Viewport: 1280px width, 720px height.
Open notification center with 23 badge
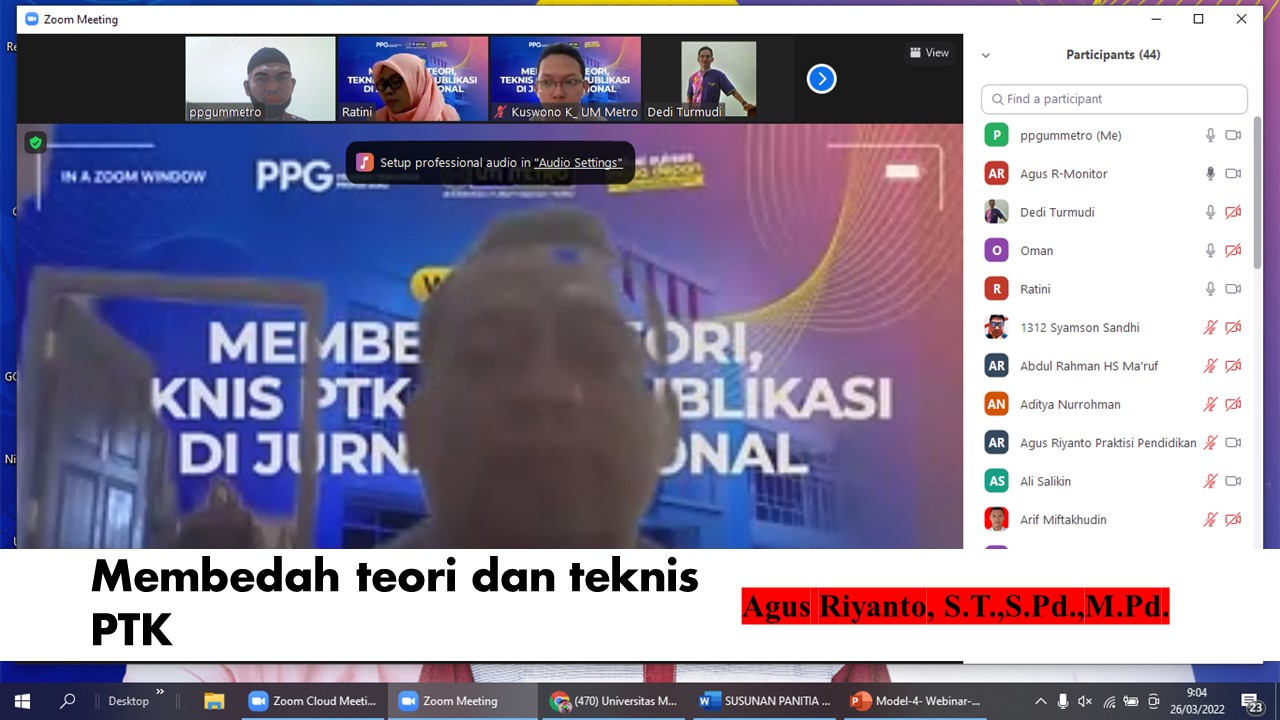click(x=1251, y=701)
